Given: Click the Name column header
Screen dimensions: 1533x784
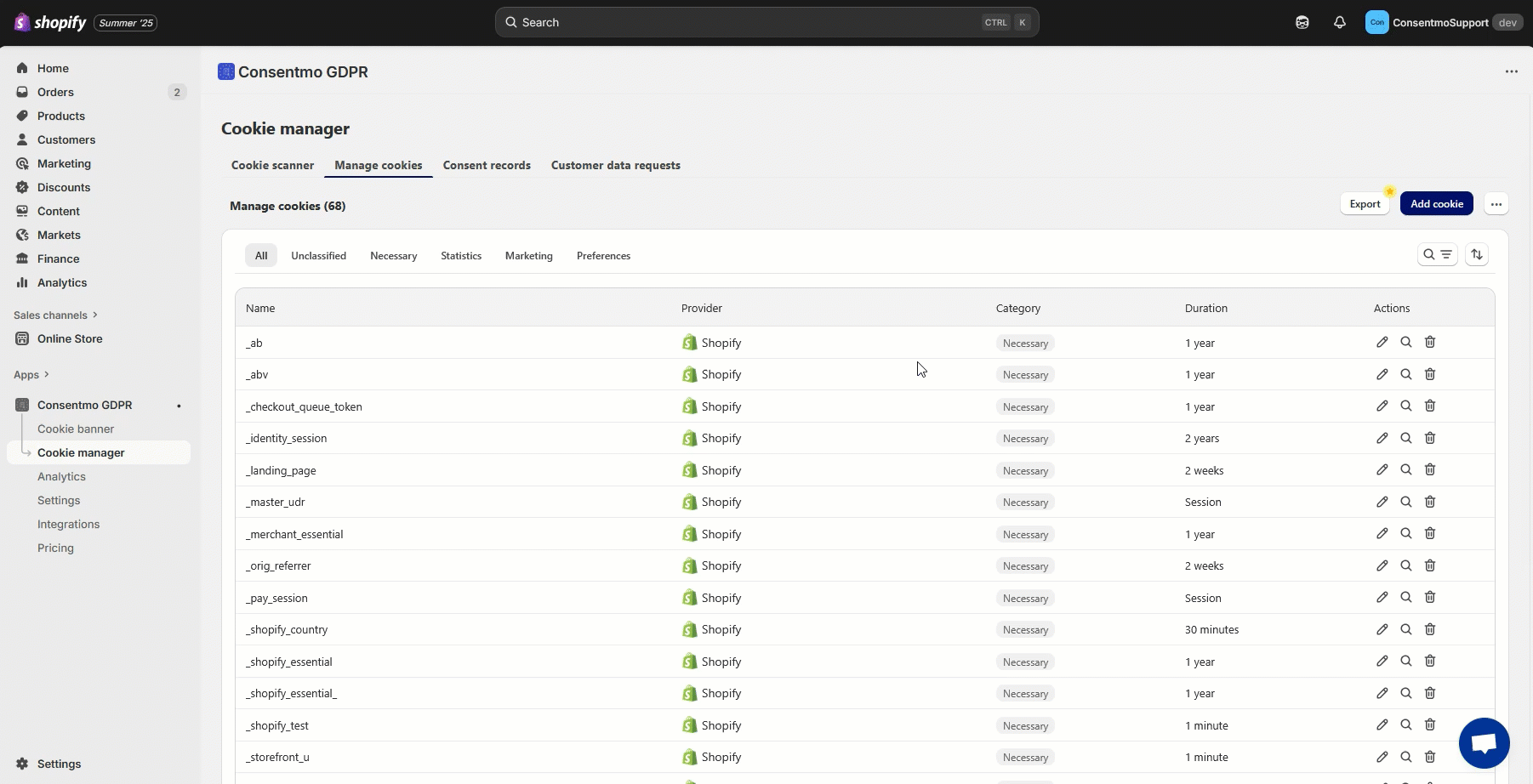Looking at the screenshot, I should 260,308.
